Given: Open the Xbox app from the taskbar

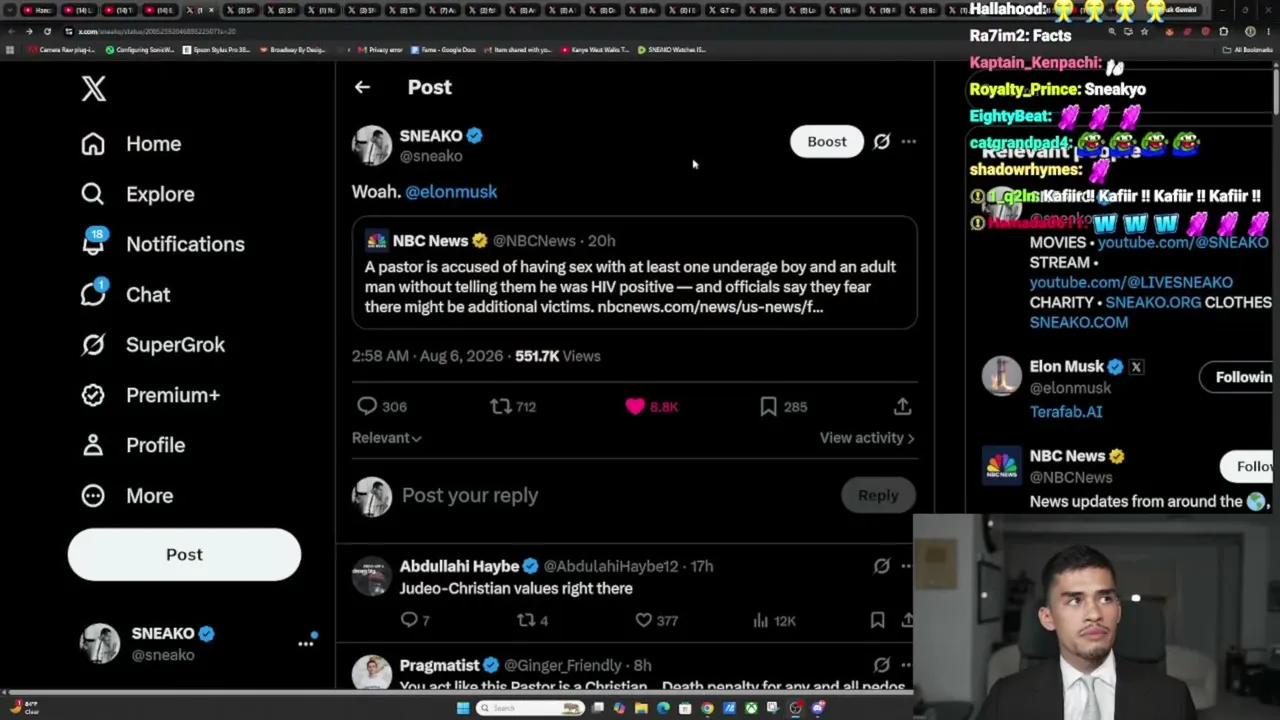Looking at the screenshot, I should click(751, 709).
